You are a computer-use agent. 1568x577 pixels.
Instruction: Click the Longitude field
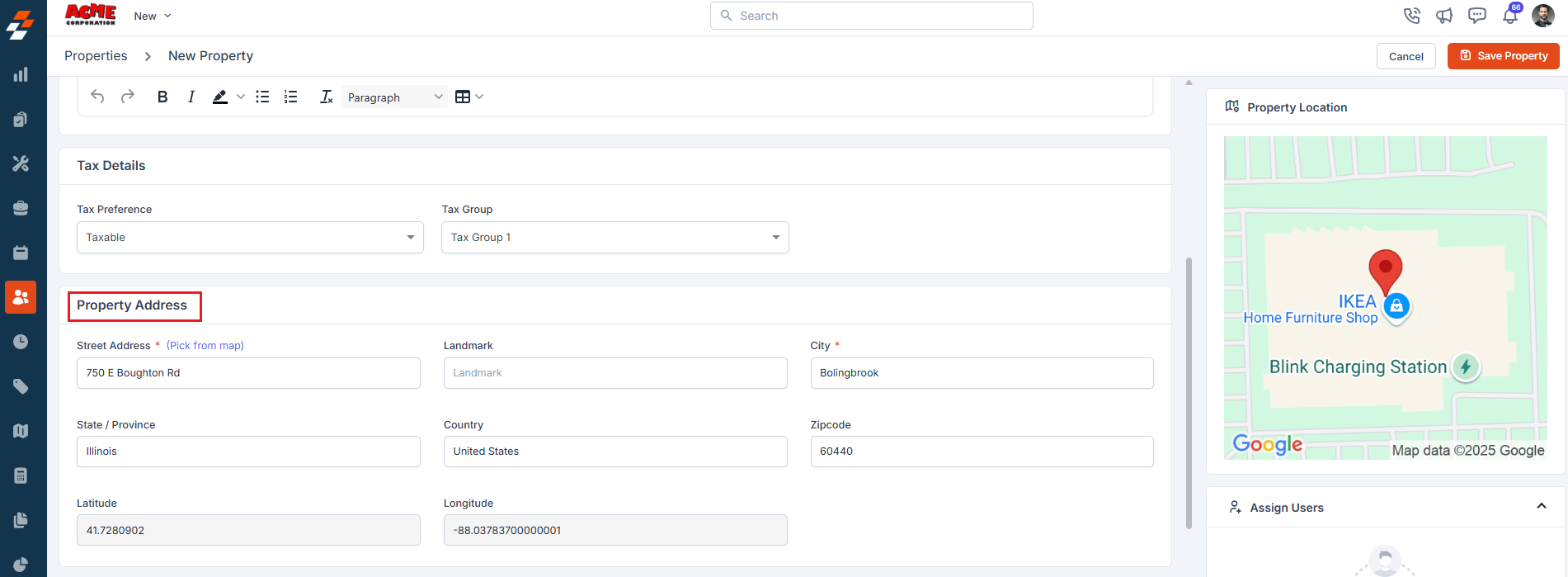pyautogui.click(x=615, y=530)
